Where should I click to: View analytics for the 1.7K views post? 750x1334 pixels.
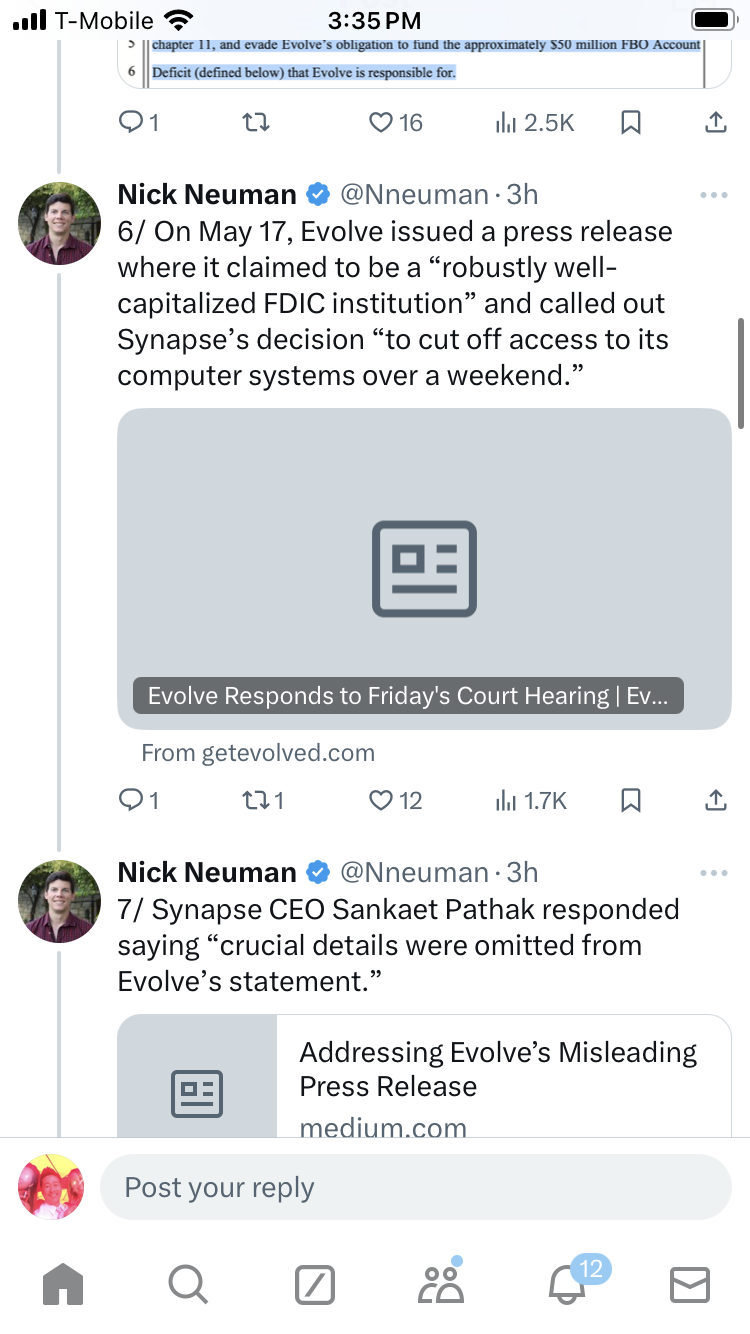pyautogui.click(x=531, y=800)
